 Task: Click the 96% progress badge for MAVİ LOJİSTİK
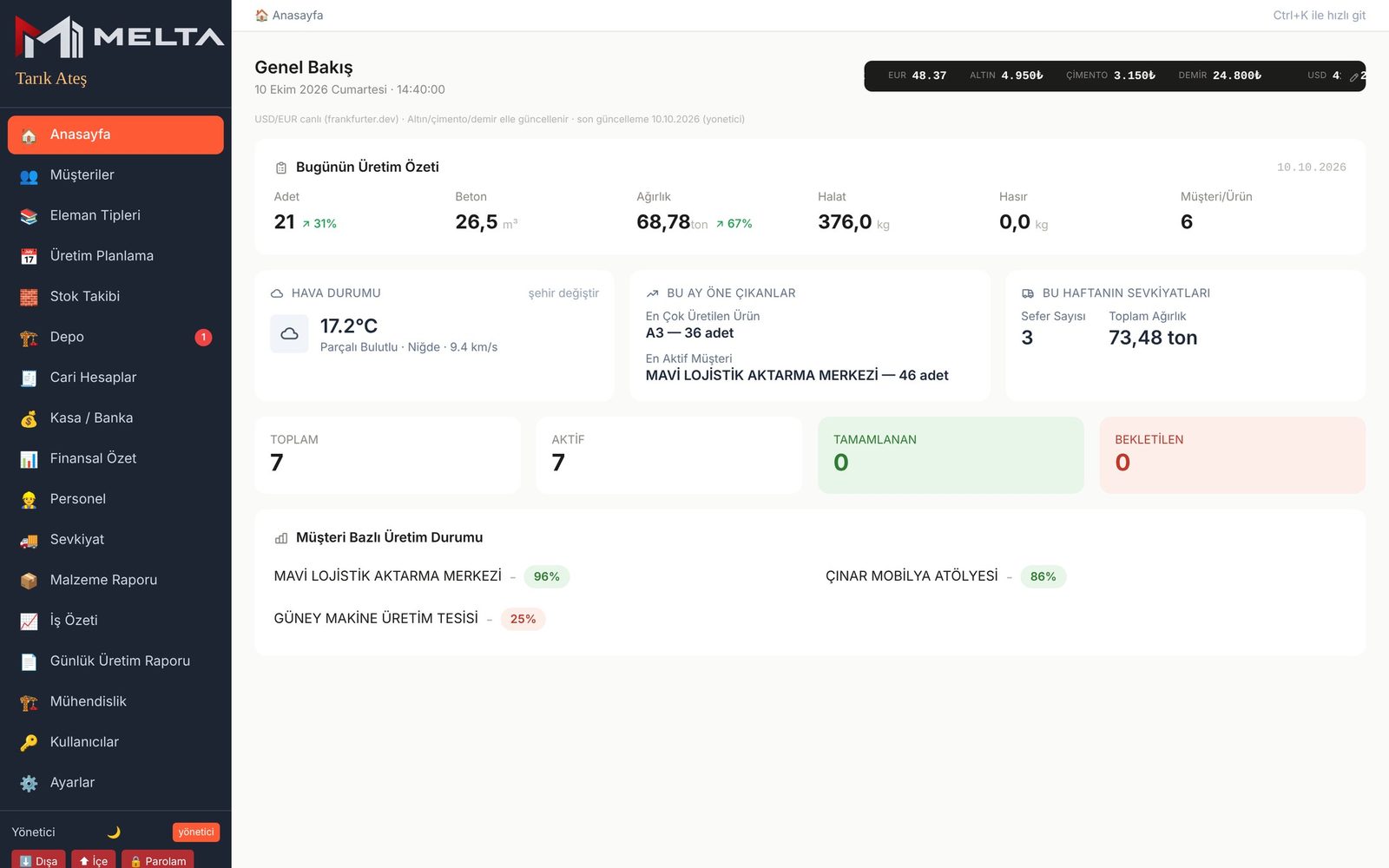pyautogui.click(x=546, y=576)
